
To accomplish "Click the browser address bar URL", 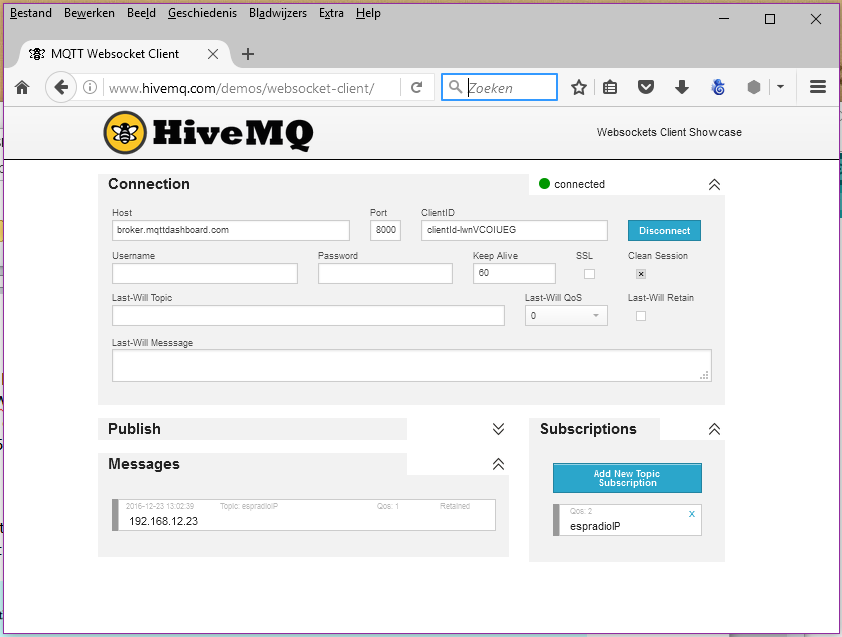I will 241,88.
